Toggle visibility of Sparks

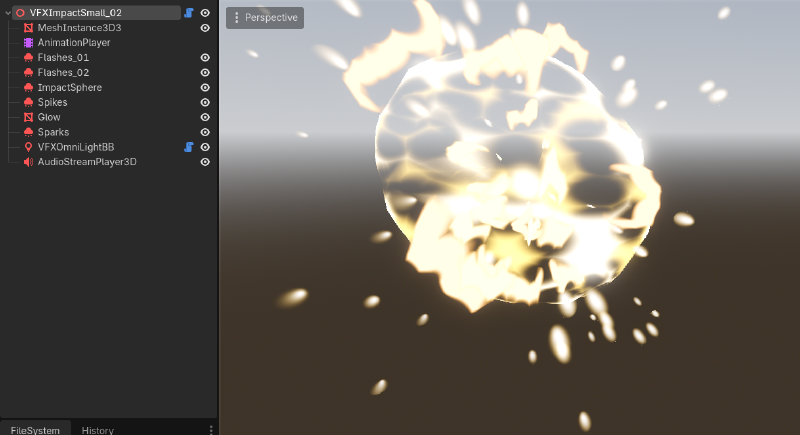coord(205,132)
